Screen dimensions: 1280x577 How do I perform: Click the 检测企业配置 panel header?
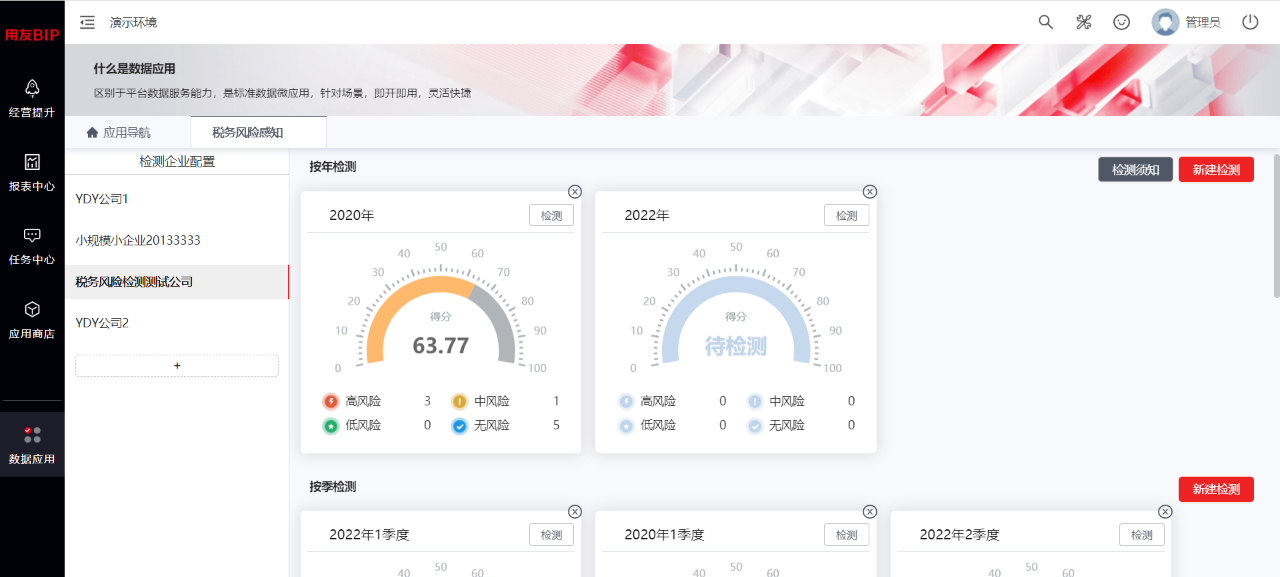[x=177, y=161]
